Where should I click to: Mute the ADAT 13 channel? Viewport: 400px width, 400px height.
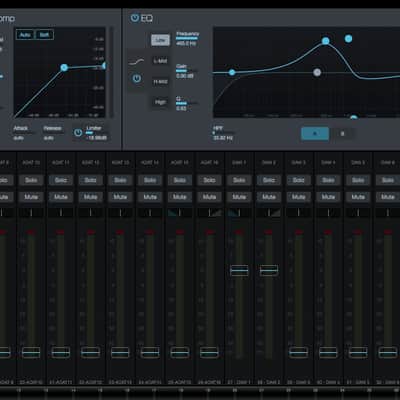[x=120, y=197]
